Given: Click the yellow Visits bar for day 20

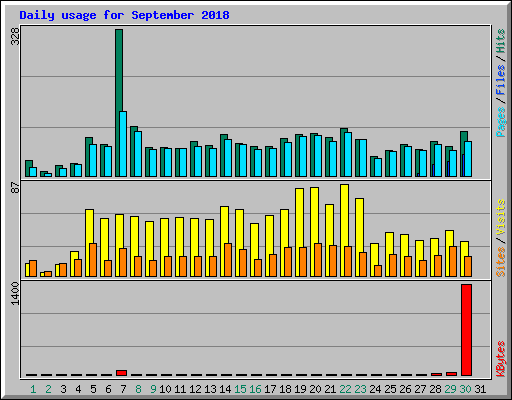Looking at the screenshot, I should coord(314,232).
